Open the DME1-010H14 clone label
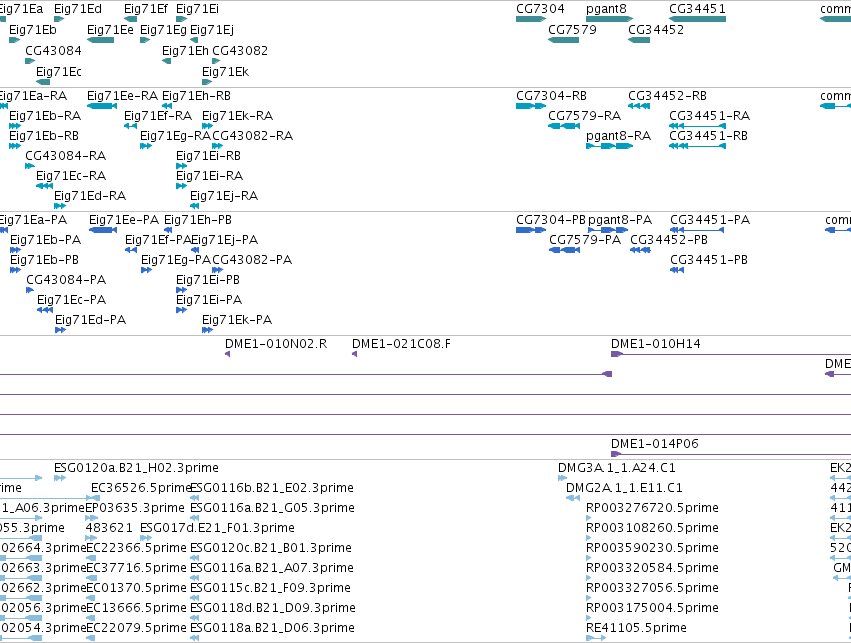The height and width of the screenshot is (643, 851). [656, 344]
